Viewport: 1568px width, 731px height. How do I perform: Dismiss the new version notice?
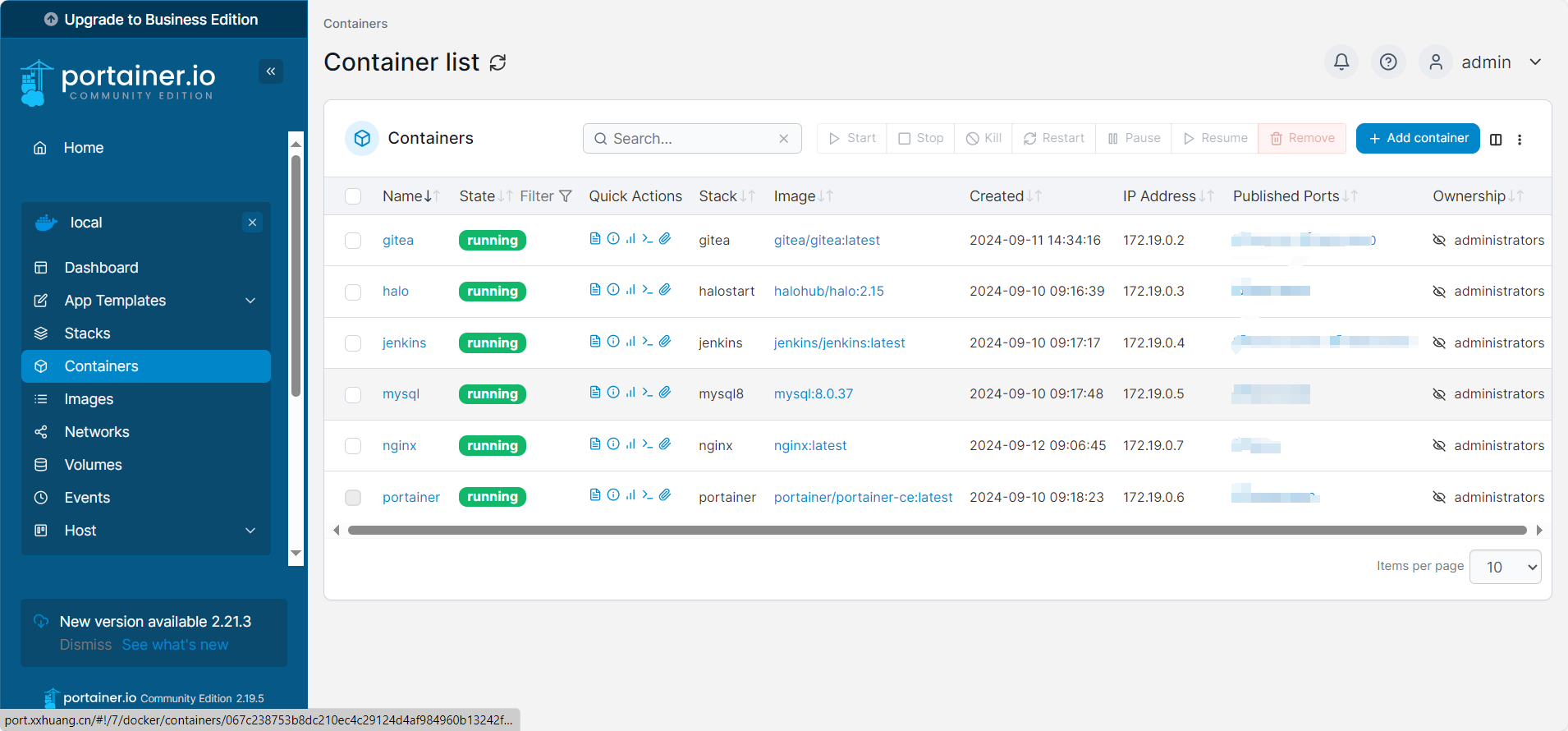pos(85,645)
